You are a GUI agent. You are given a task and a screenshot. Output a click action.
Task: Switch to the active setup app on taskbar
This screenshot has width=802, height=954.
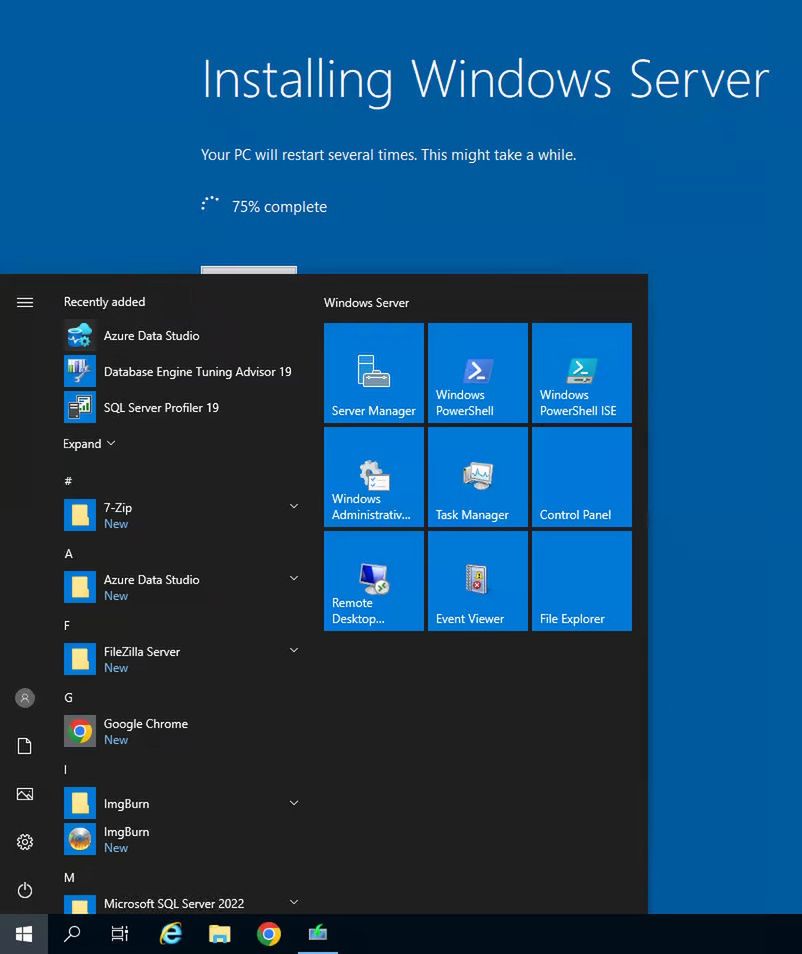click(x=318, y=934)
